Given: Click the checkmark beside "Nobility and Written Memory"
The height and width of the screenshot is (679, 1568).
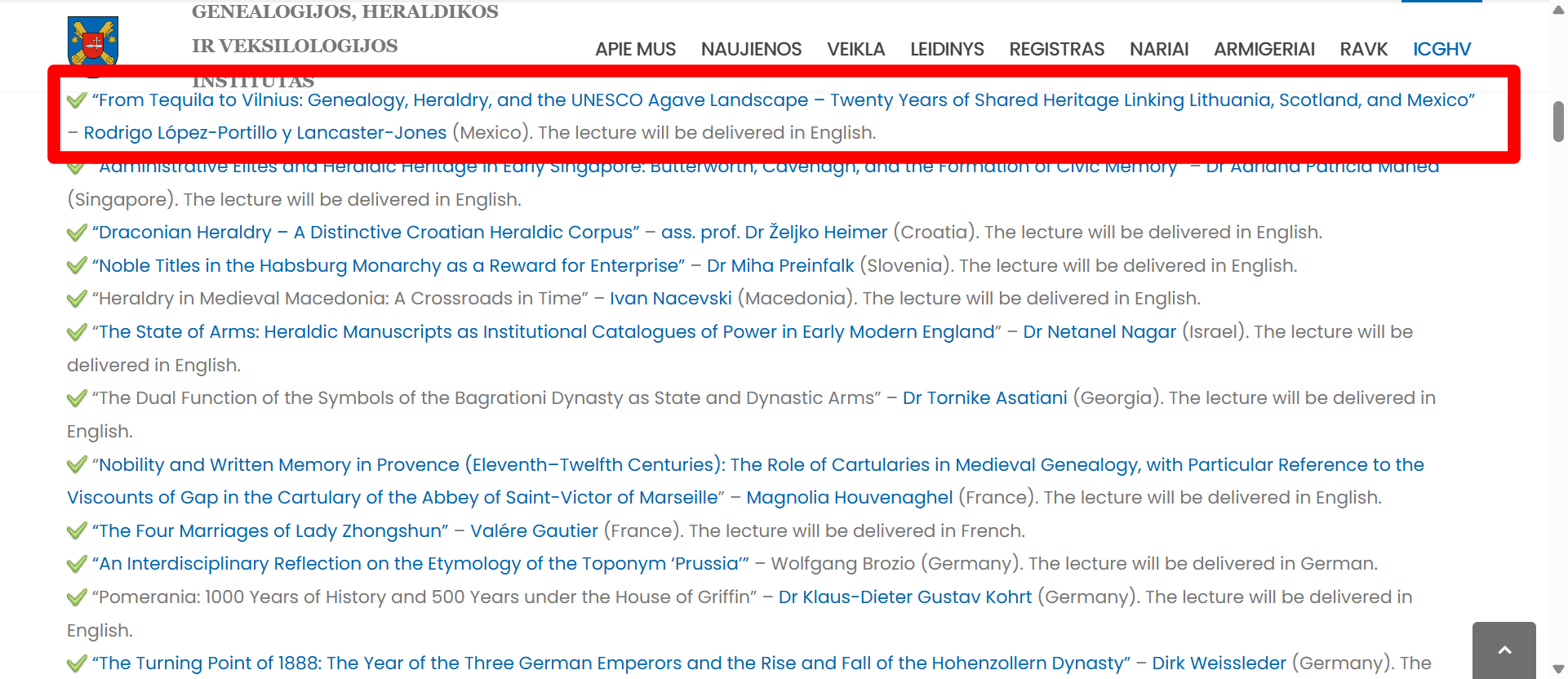Looking at the screenshot, I should (x=77, y=465).
